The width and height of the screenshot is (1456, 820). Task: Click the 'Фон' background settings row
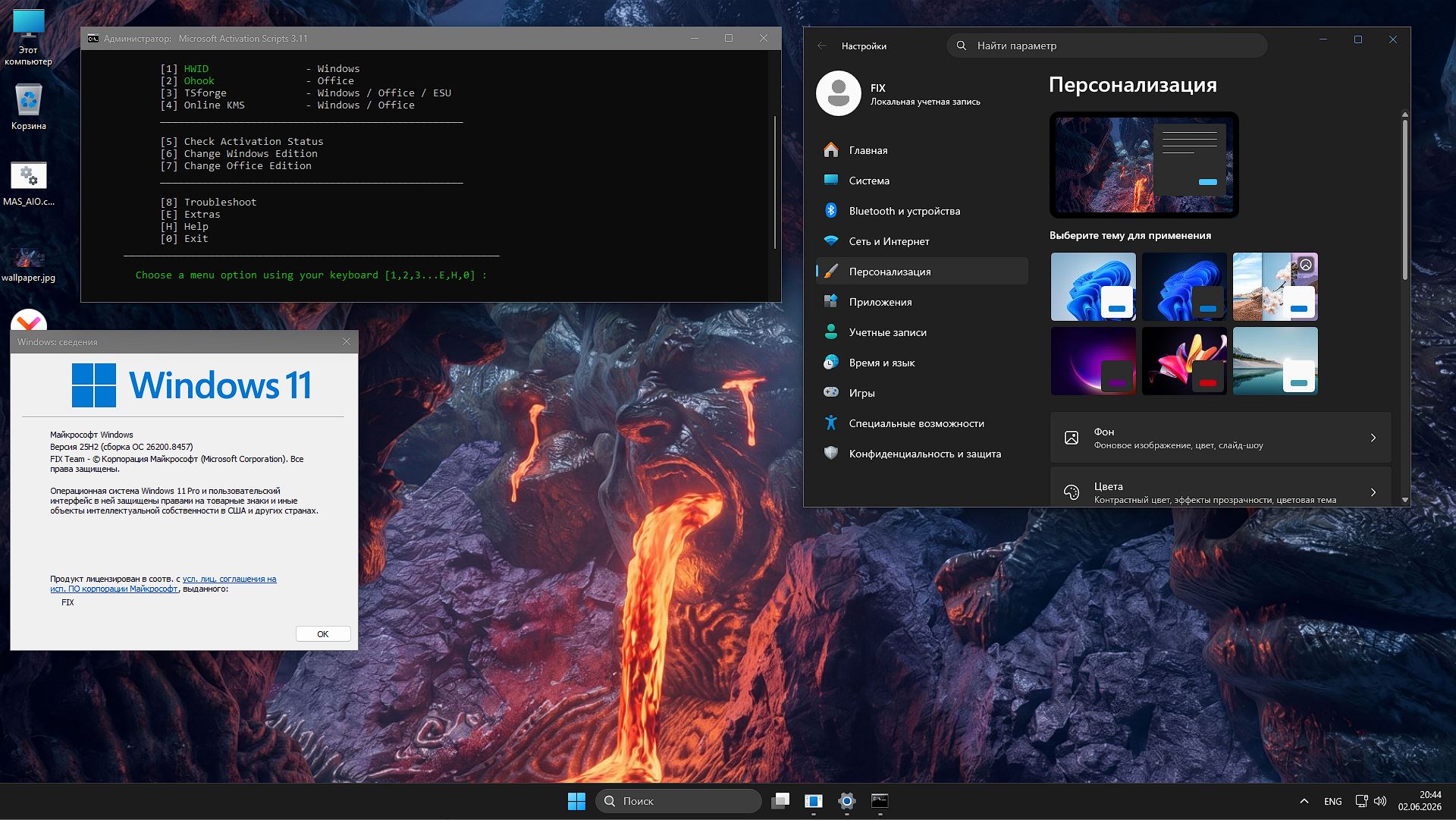(x=1220, y=438)
